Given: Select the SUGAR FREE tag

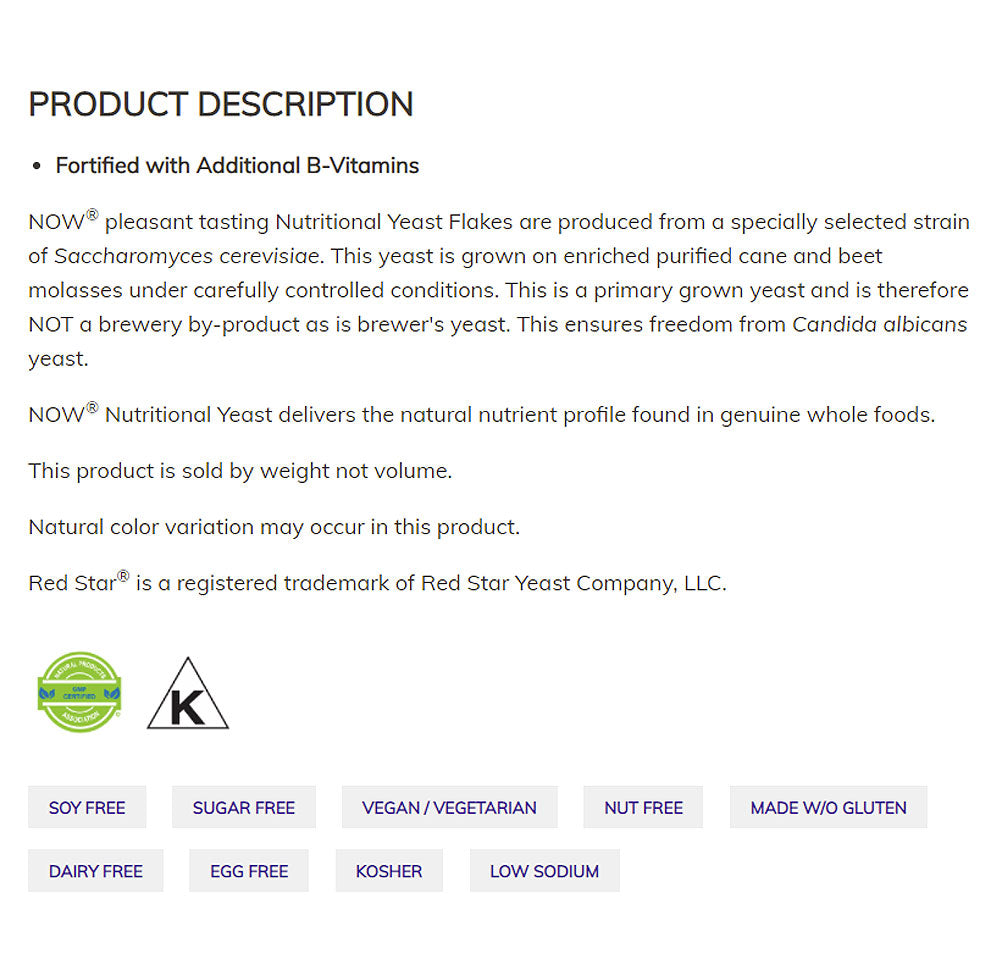Looking at the screenshot, I should coord(244,807).
